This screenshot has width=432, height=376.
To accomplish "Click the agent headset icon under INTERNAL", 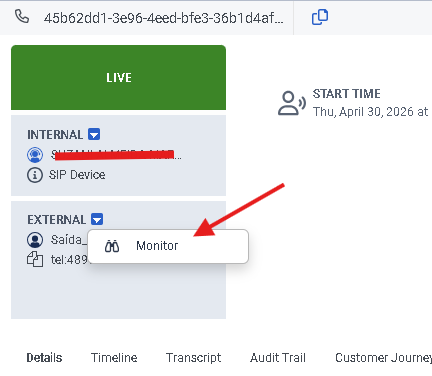I will point(35,155).
